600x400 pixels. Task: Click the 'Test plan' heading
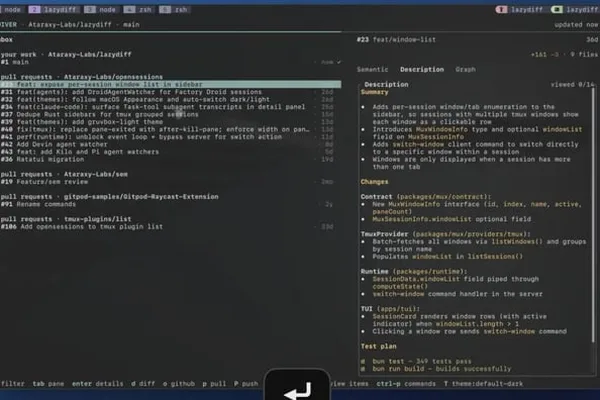(378, 346)
